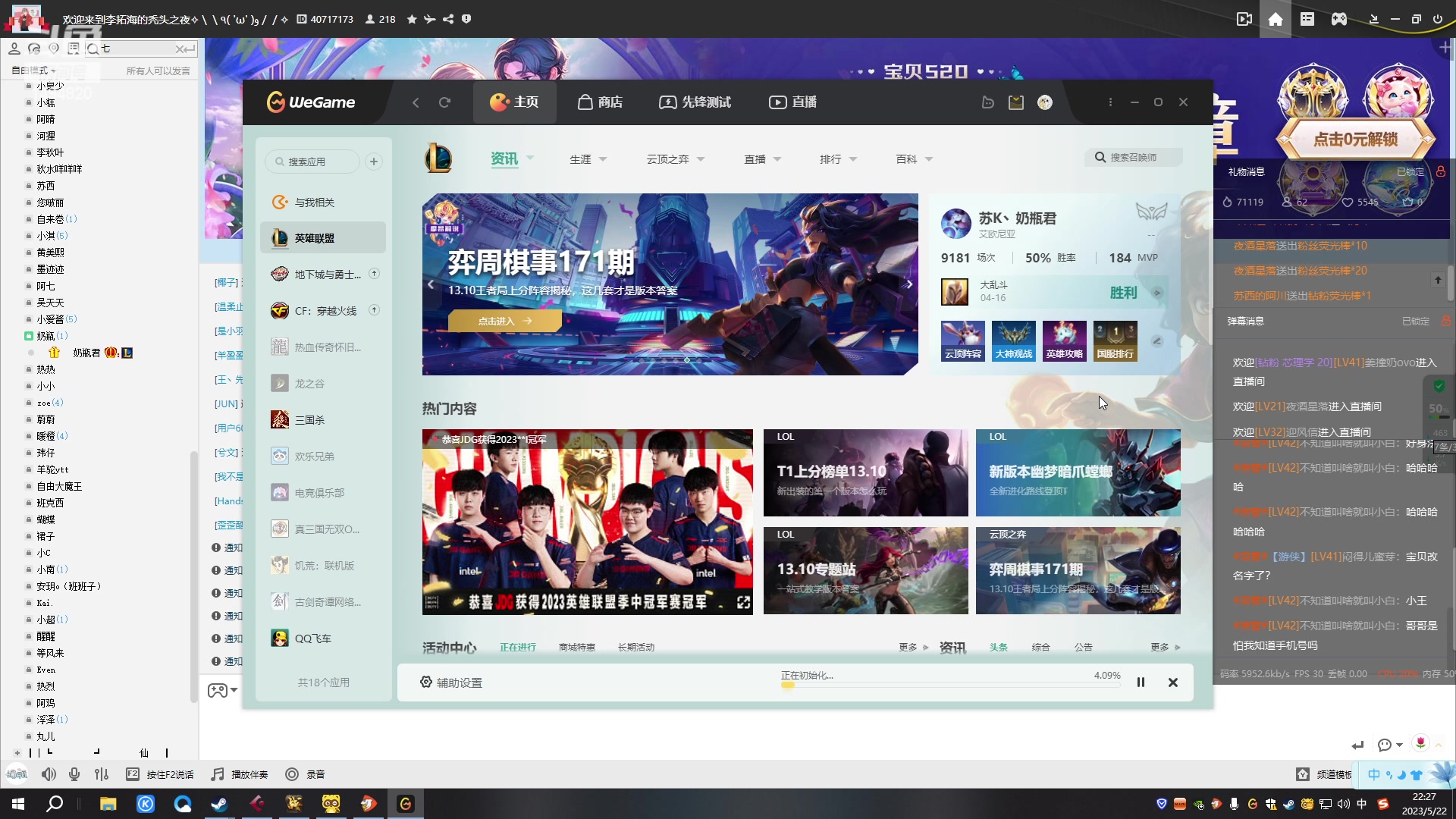Viewport: 1456px width, 819px height.
Task: Toggle 按住F2说话 mode
Action: (159, 774)
